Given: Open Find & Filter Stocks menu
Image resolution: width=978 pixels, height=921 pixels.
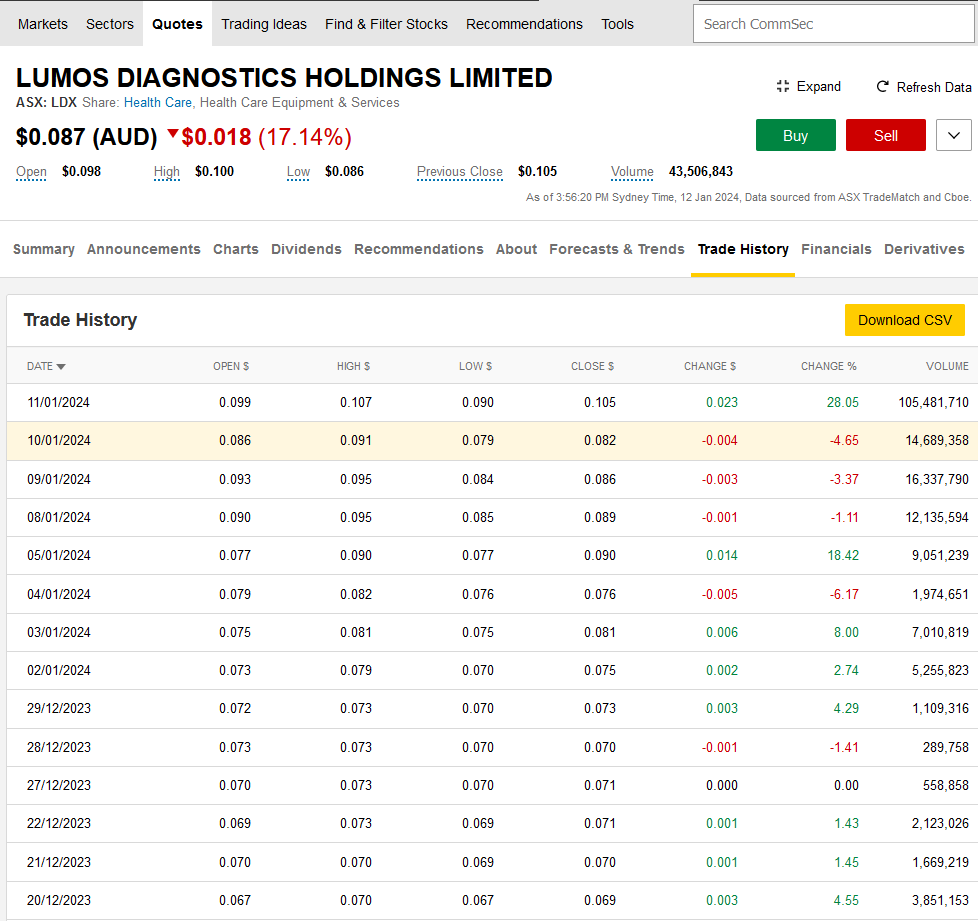Looking at the screenshot, I should click(386, 24).
